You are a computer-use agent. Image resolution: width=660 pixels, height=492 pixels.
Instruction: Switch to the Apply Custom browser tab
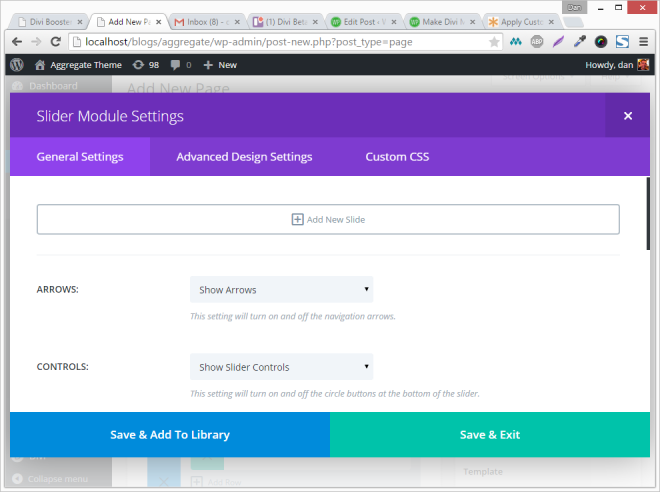(x=520, y=22)
